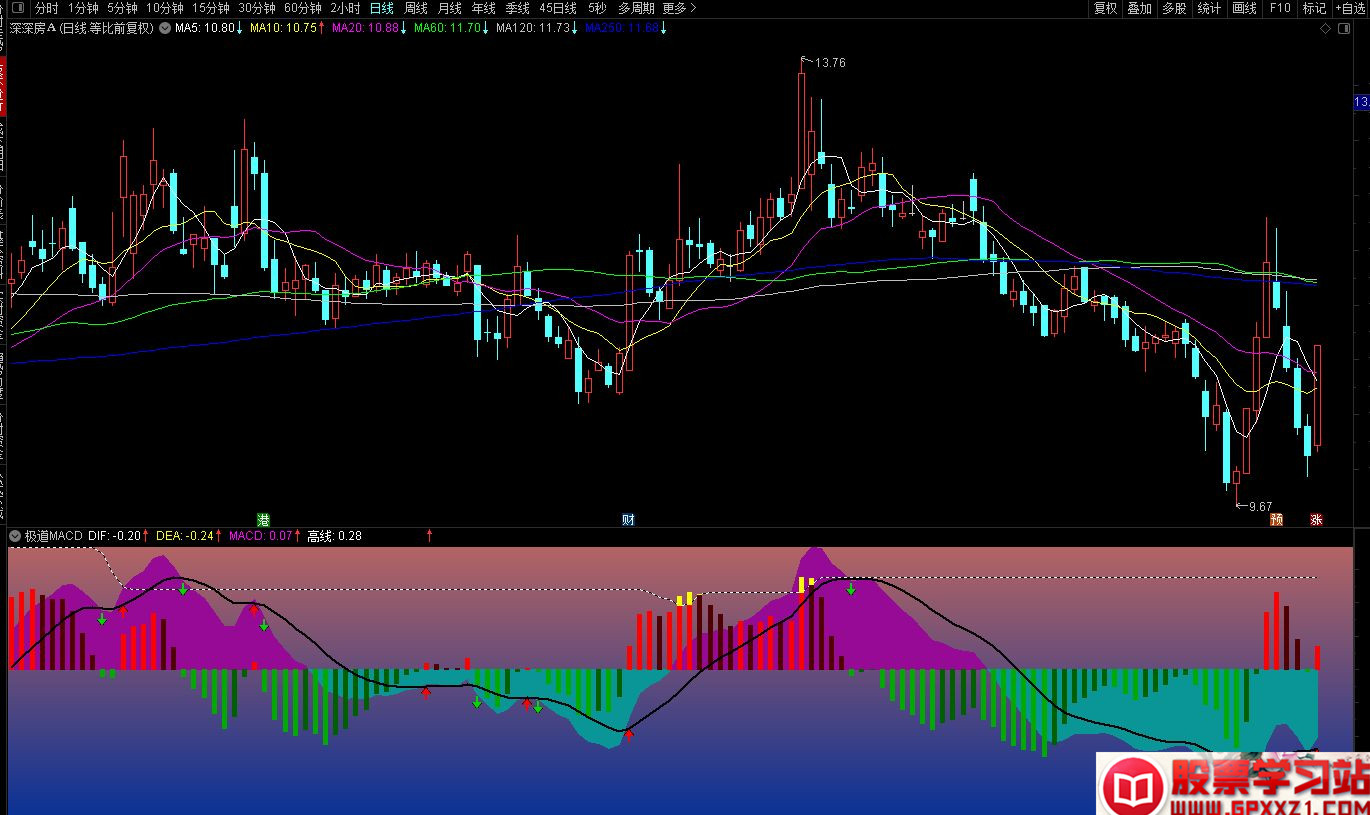Select the 5分钟 period
This screenshot has width=1370, height=815.
(x=122, y=8)
